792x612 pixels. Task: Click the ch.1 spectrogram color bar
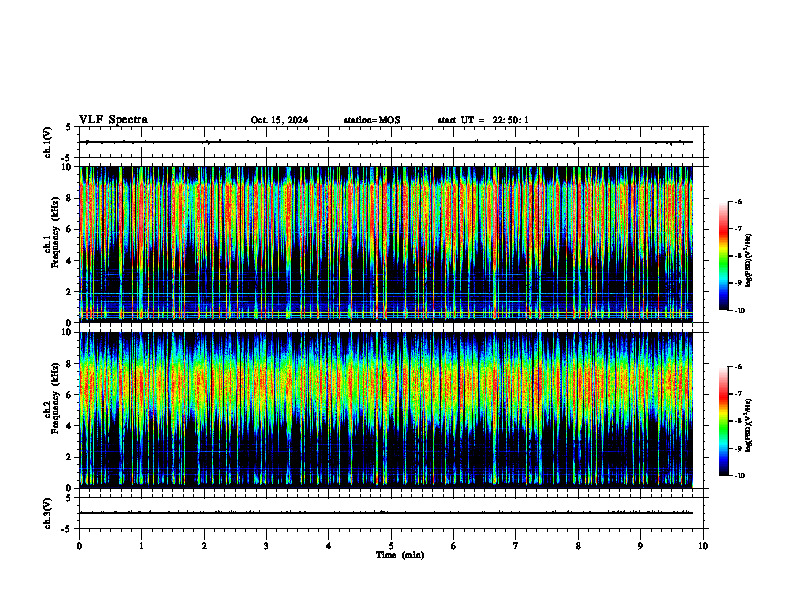(723, 256)
